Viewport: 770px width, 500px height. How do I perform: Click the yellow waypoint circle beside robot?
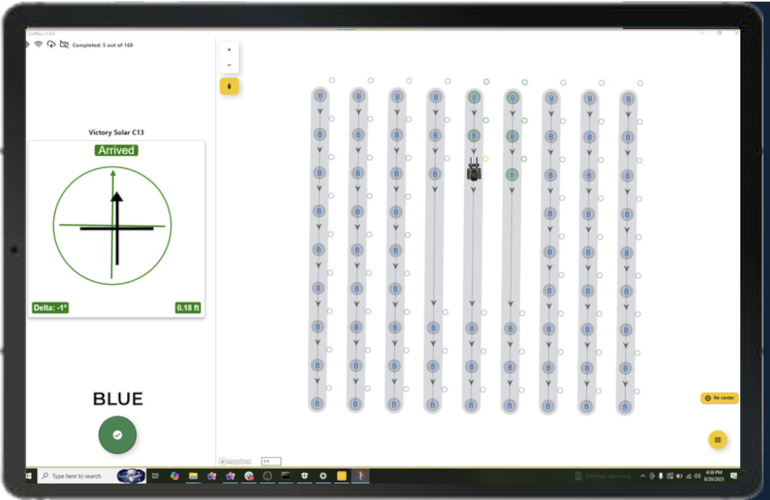point(486,158)
